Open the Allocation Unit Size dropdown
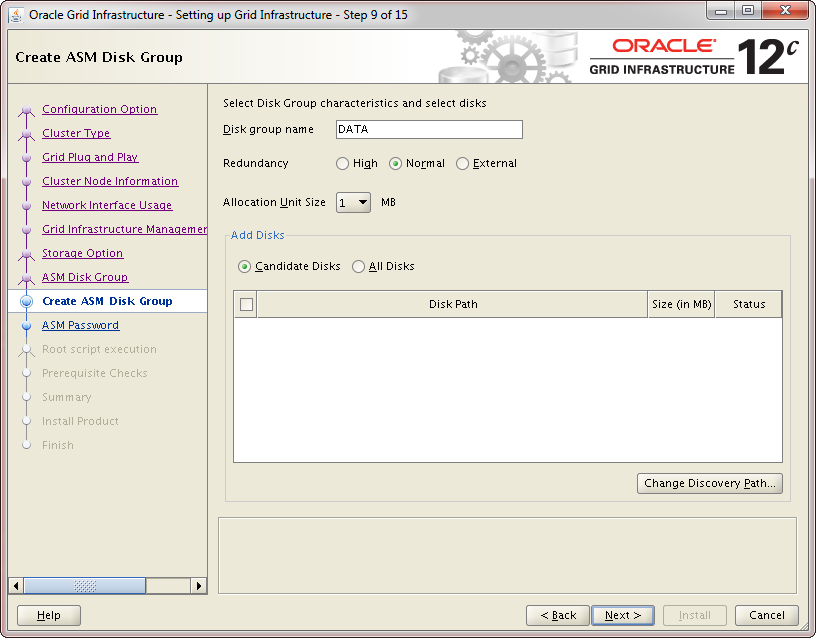The height and width of the screenshot is (638, 816). click(353, 202)
